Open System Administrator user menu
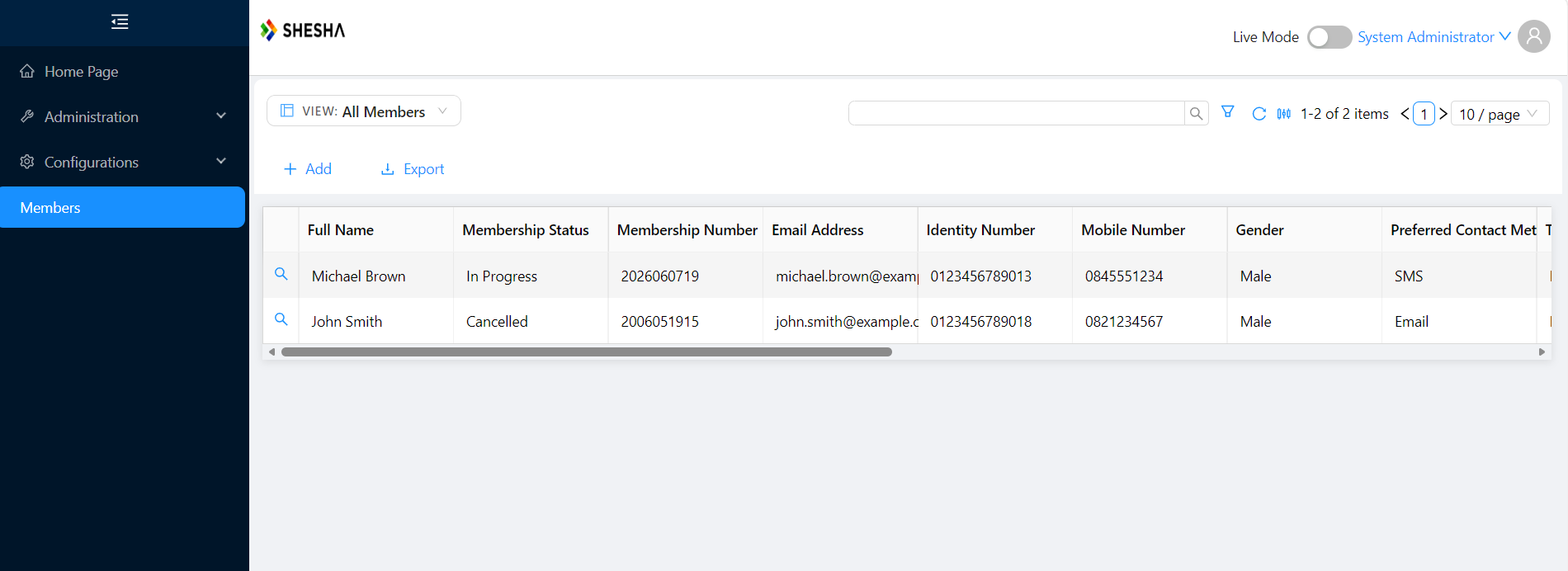The width and height of the screenshot is (1568, 571). [1434, 37]
